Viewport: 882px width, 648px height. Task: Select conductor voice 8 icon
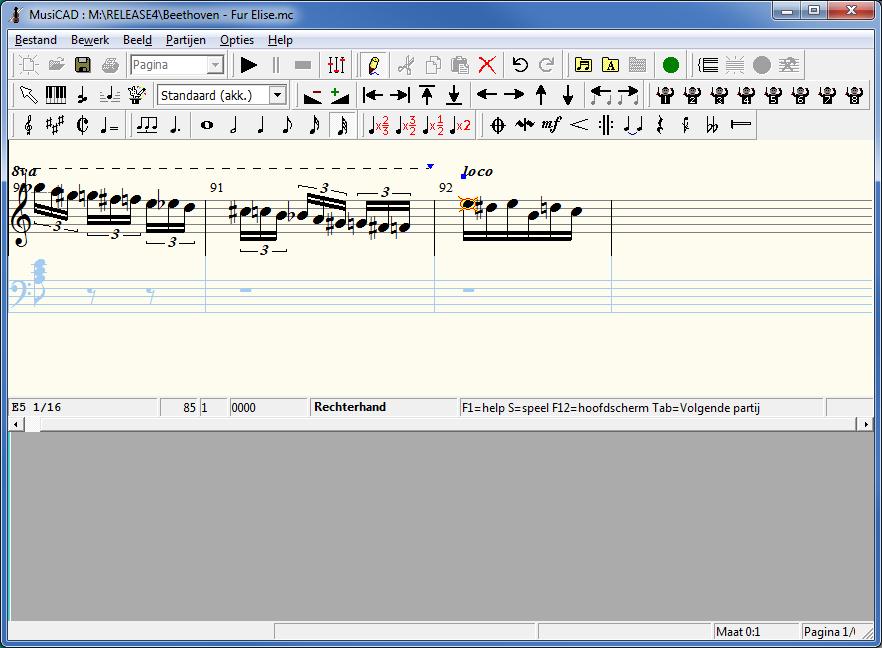tap(854, 94)
